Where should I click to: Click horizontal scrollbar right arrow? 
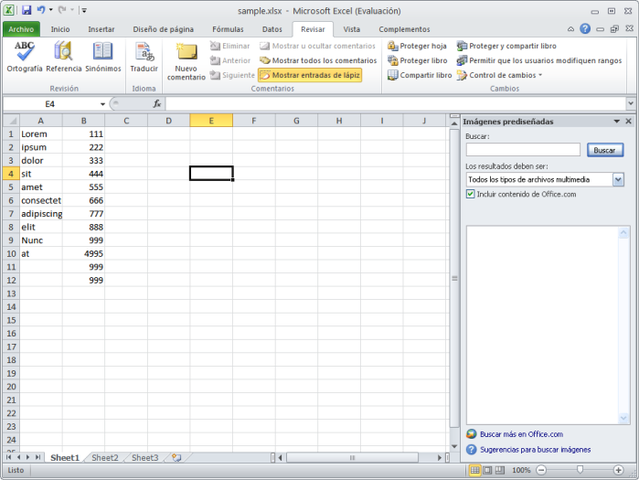click(x=439, y=458)
